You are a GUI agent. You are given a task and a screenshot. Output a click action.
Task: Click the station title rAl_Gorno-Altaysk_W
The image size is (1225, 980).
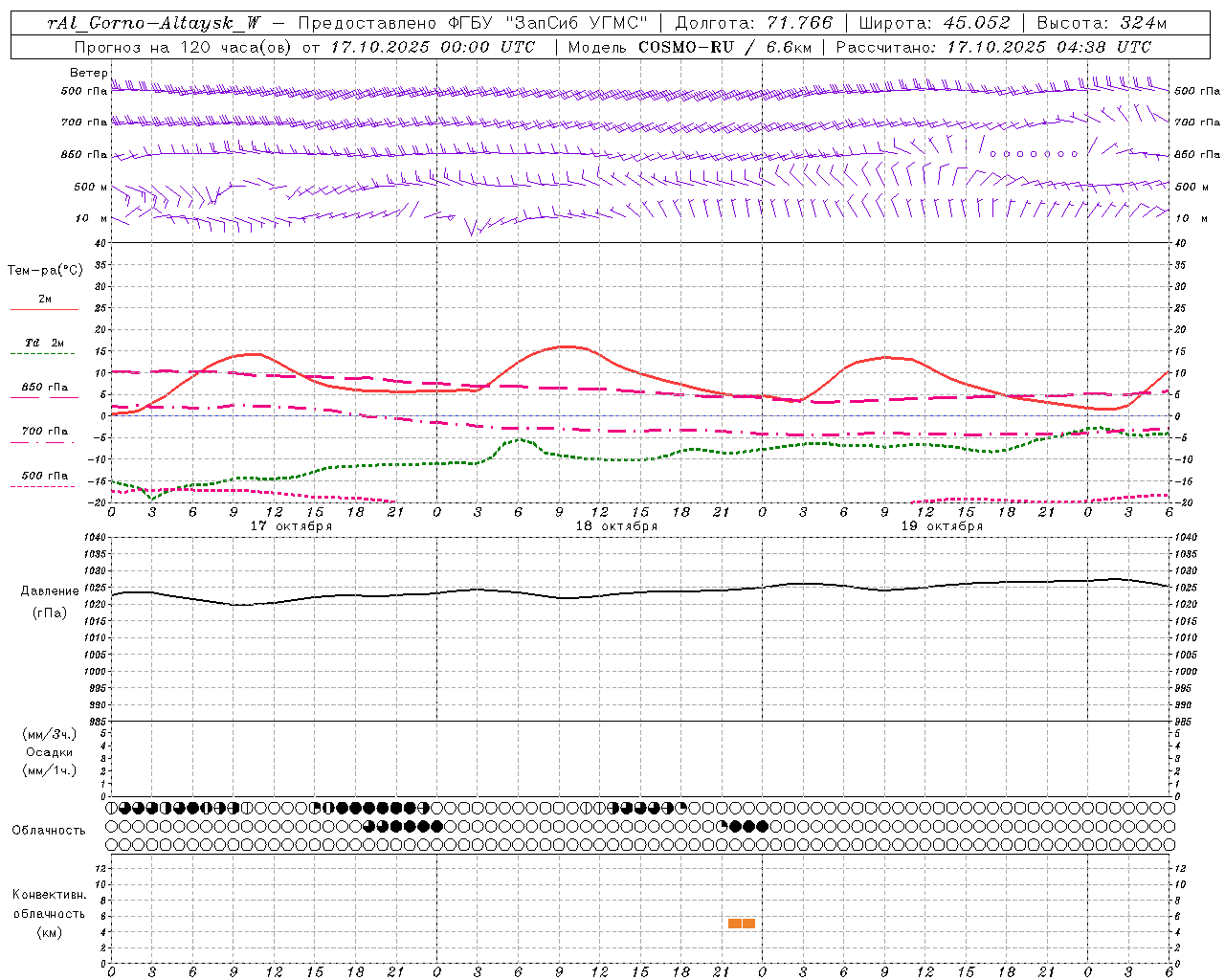(153, 24)
